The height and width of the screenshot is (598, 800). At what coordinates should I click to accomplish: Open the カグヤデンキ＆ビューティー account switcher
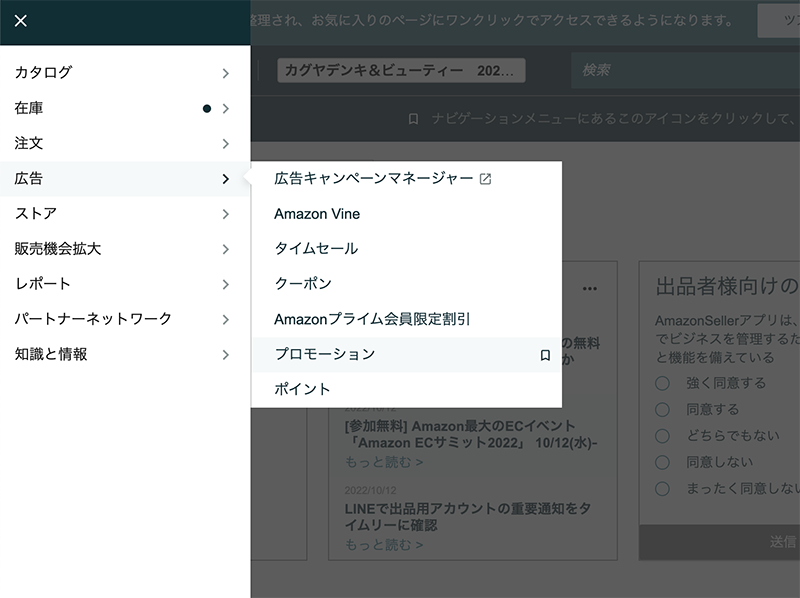tap(401, 70)
